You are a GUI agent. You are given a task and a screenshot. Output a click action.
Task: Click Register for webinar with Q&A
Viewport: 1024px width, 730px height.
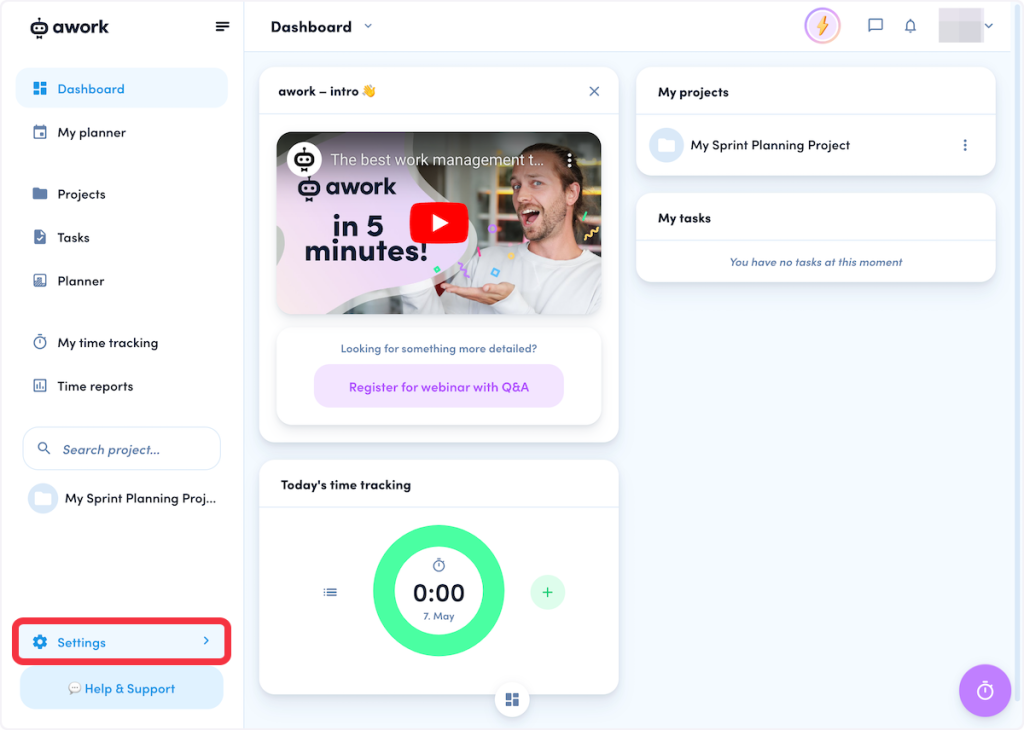(x=438, y=387)
